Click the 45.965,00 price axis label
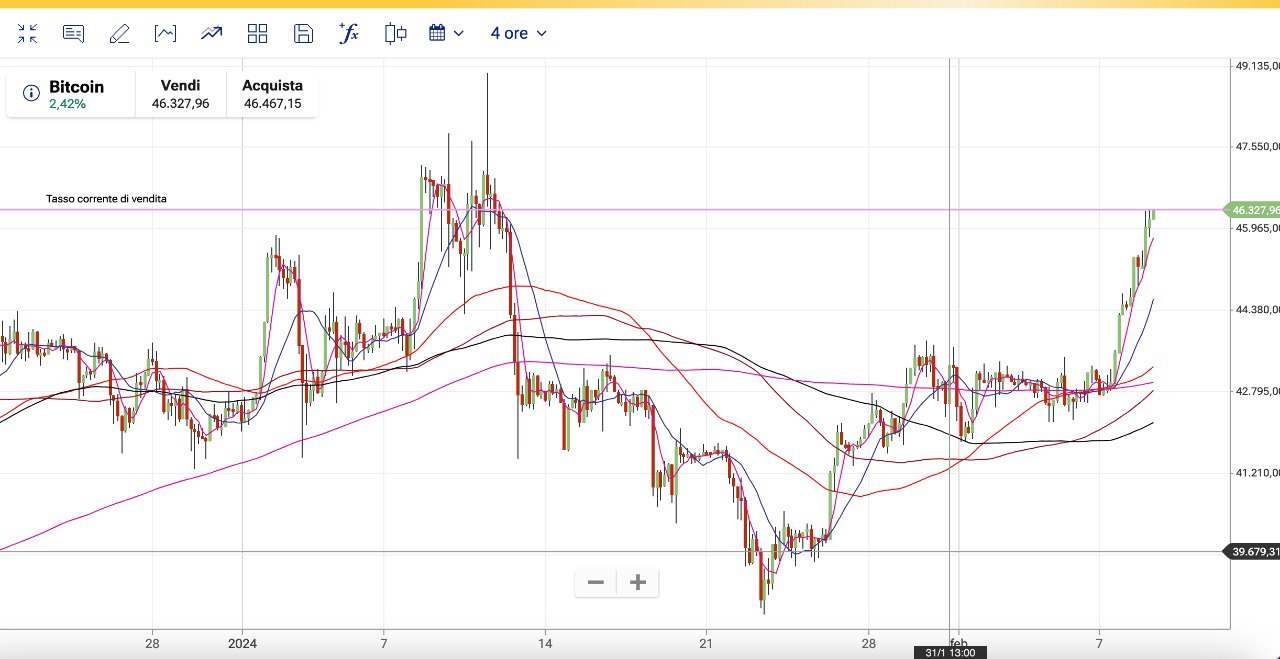The height and width of the screenshot is (659, 1280). (x=1257, y=228)
